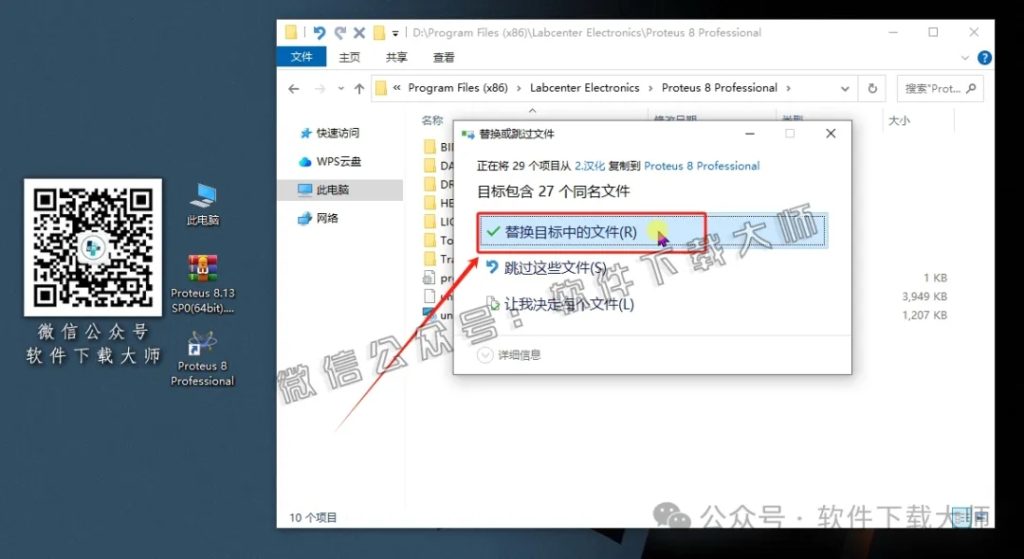Select 网络 in the navigation pane

pyautogui.click(x=319, y=218)
